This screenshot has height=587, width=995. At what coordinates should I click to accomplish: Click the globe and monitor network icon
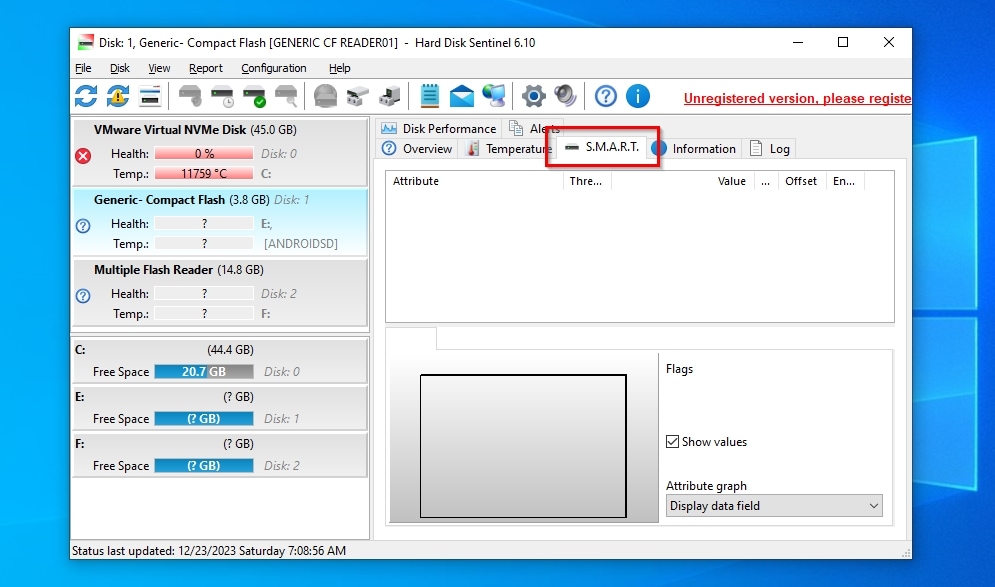pyautogui.click(x=494, y=96)
